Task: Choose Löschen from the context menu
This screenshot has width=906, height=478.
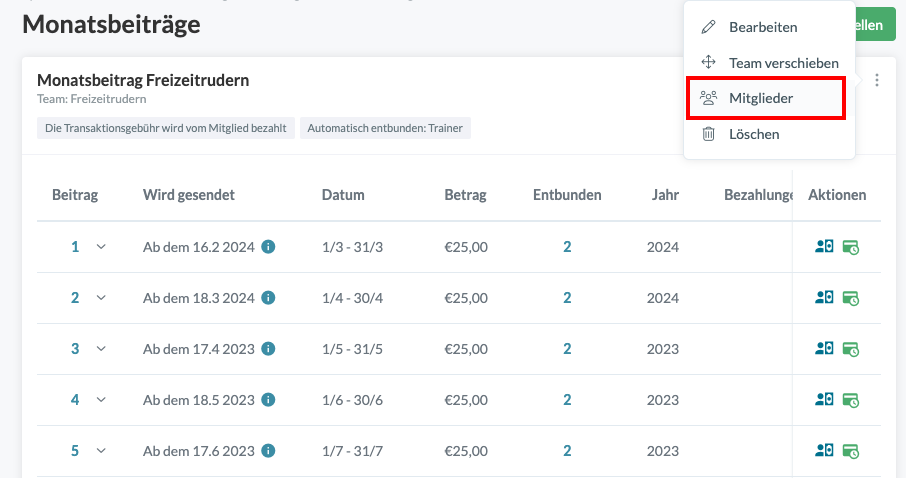Action: (753, 134)
